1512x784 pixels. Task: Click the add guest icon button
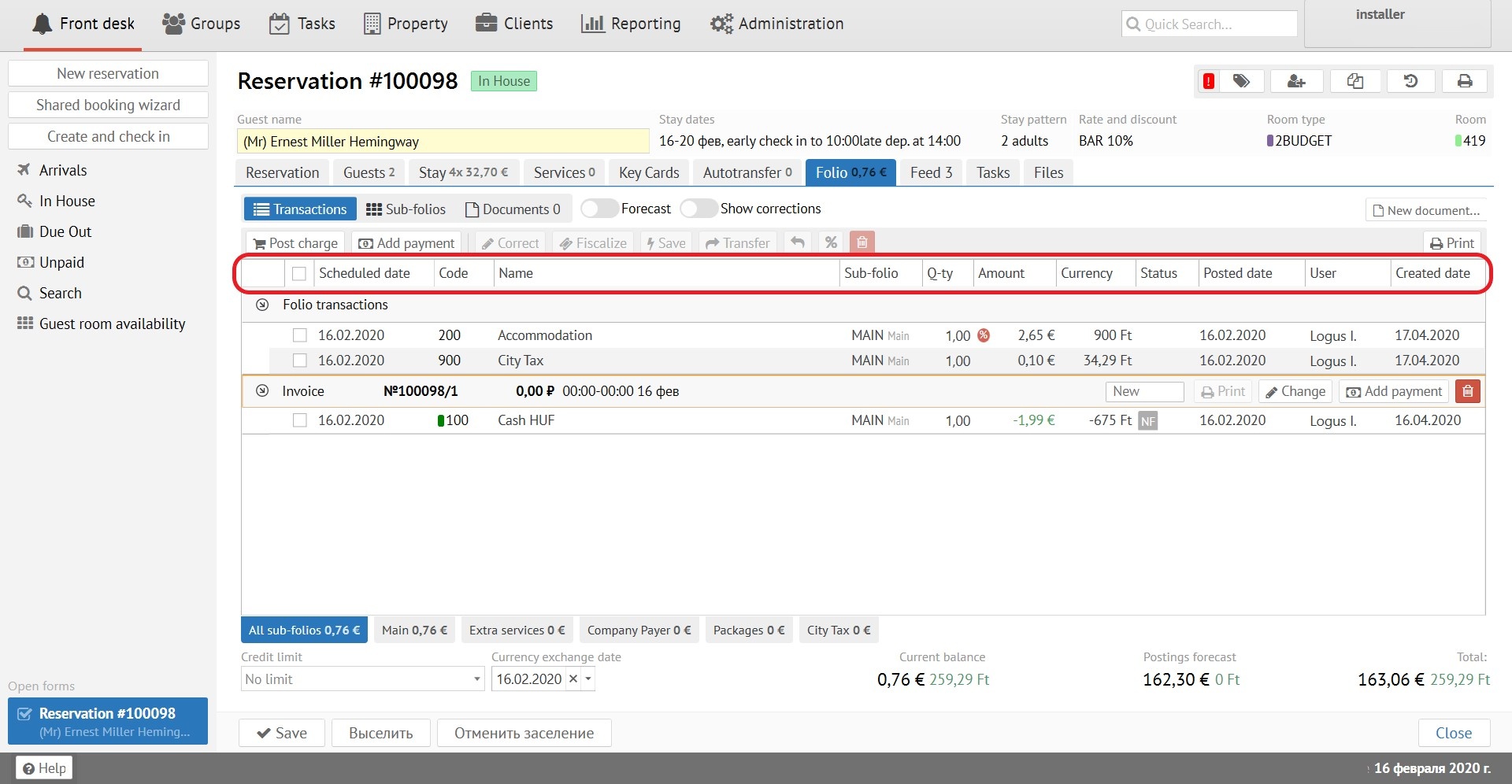tap(1296, 81)
